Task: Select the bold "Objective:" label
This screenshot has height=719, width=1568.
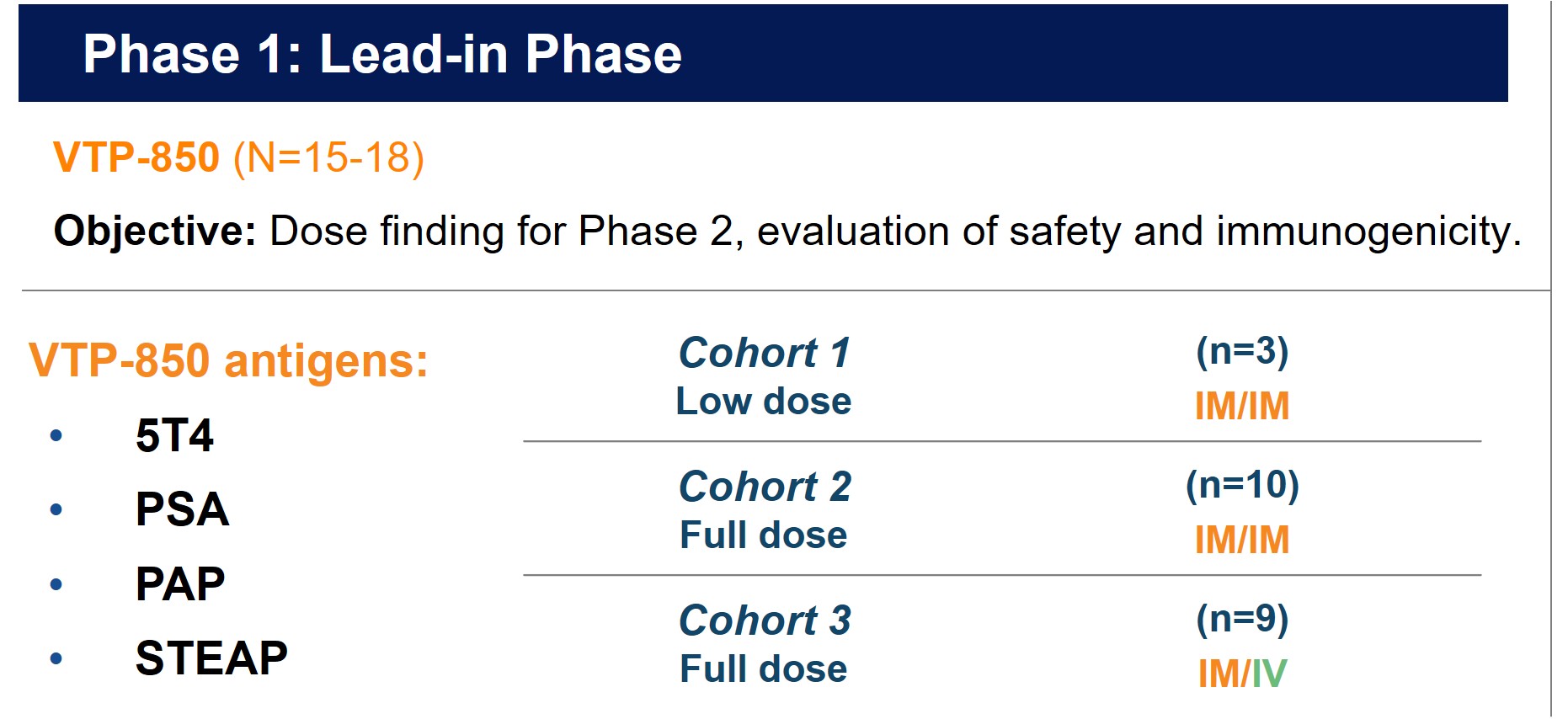Action: [154, 231]
